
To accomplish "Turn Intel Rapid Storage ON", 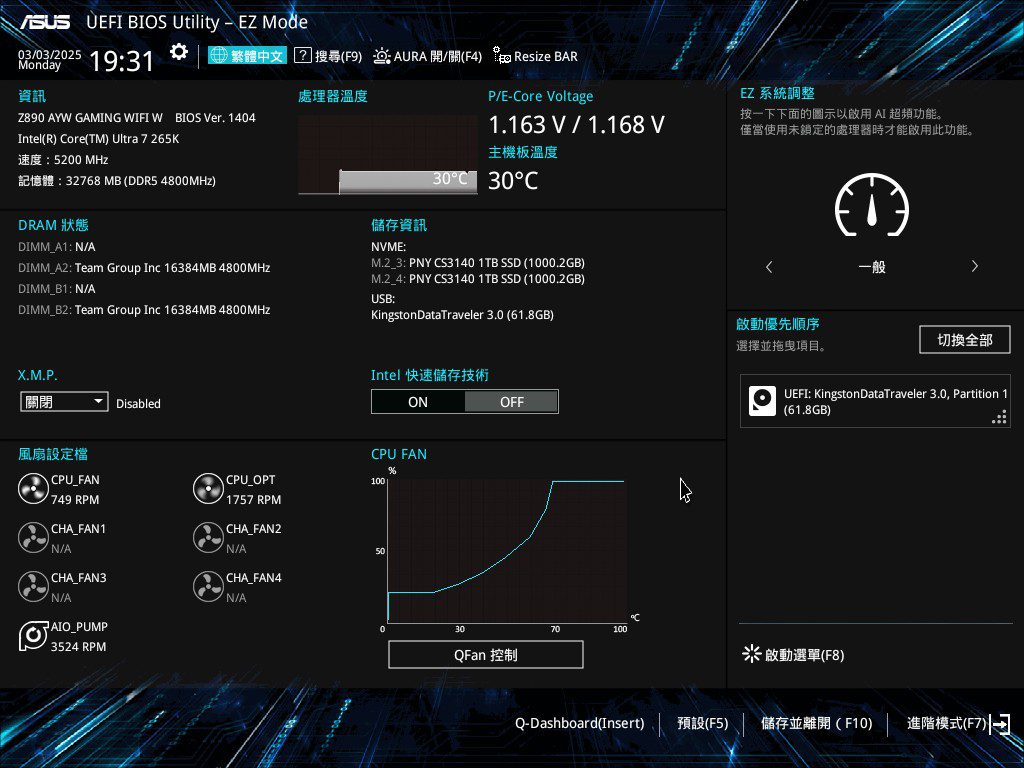I will point(418,402).
